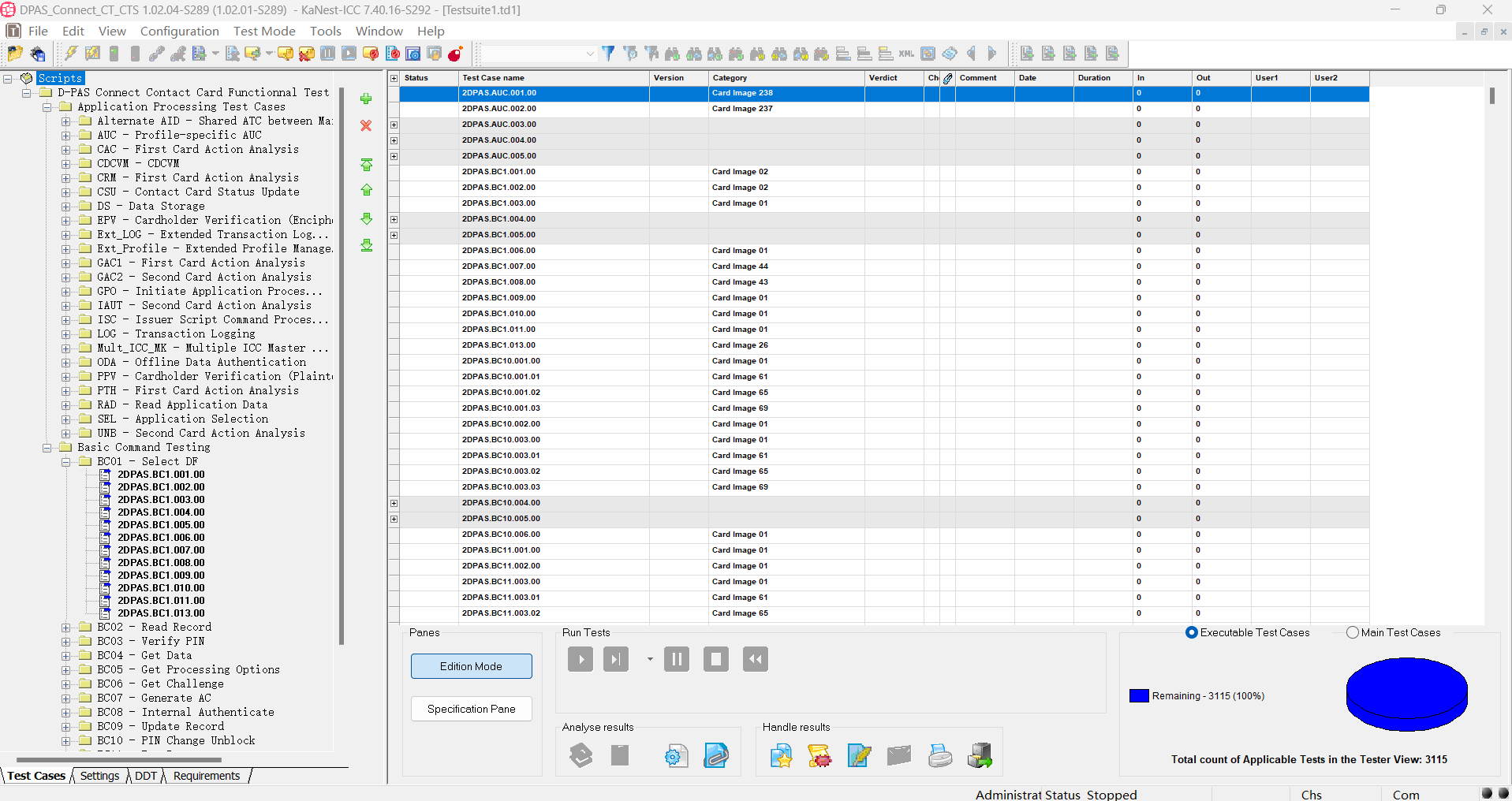Collapse the BC01 - Select DF folder

(x=66, y=462)
